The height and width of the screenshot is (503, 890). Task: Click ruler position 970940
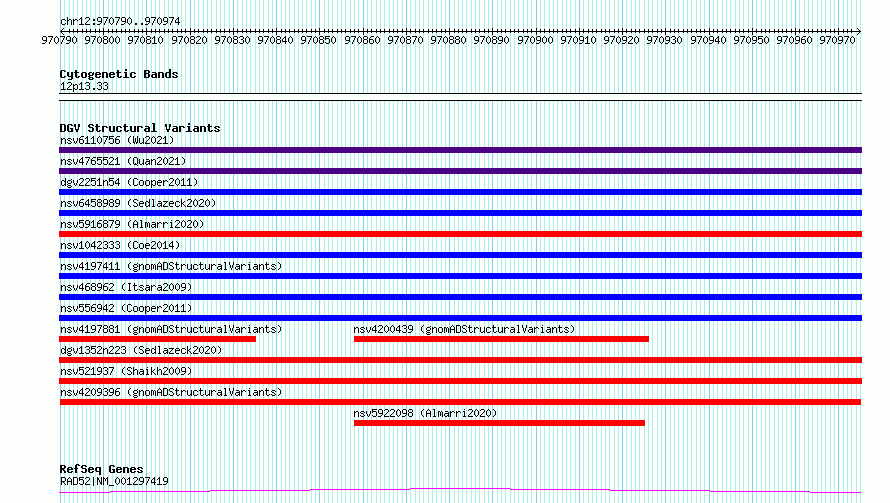[x=709, y=40]
